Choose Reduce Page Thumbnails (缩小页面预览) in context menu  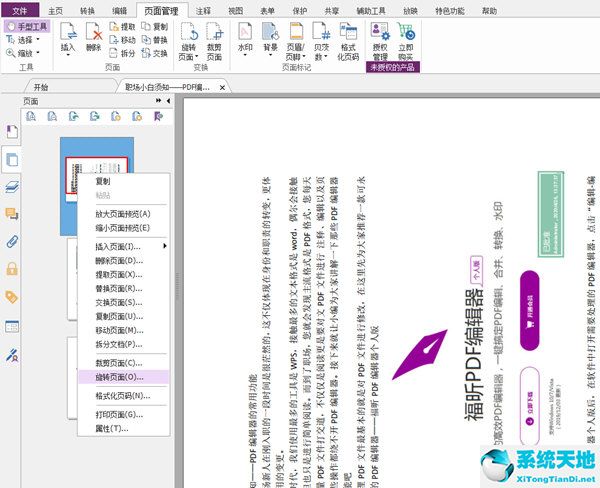pos(124,228)
